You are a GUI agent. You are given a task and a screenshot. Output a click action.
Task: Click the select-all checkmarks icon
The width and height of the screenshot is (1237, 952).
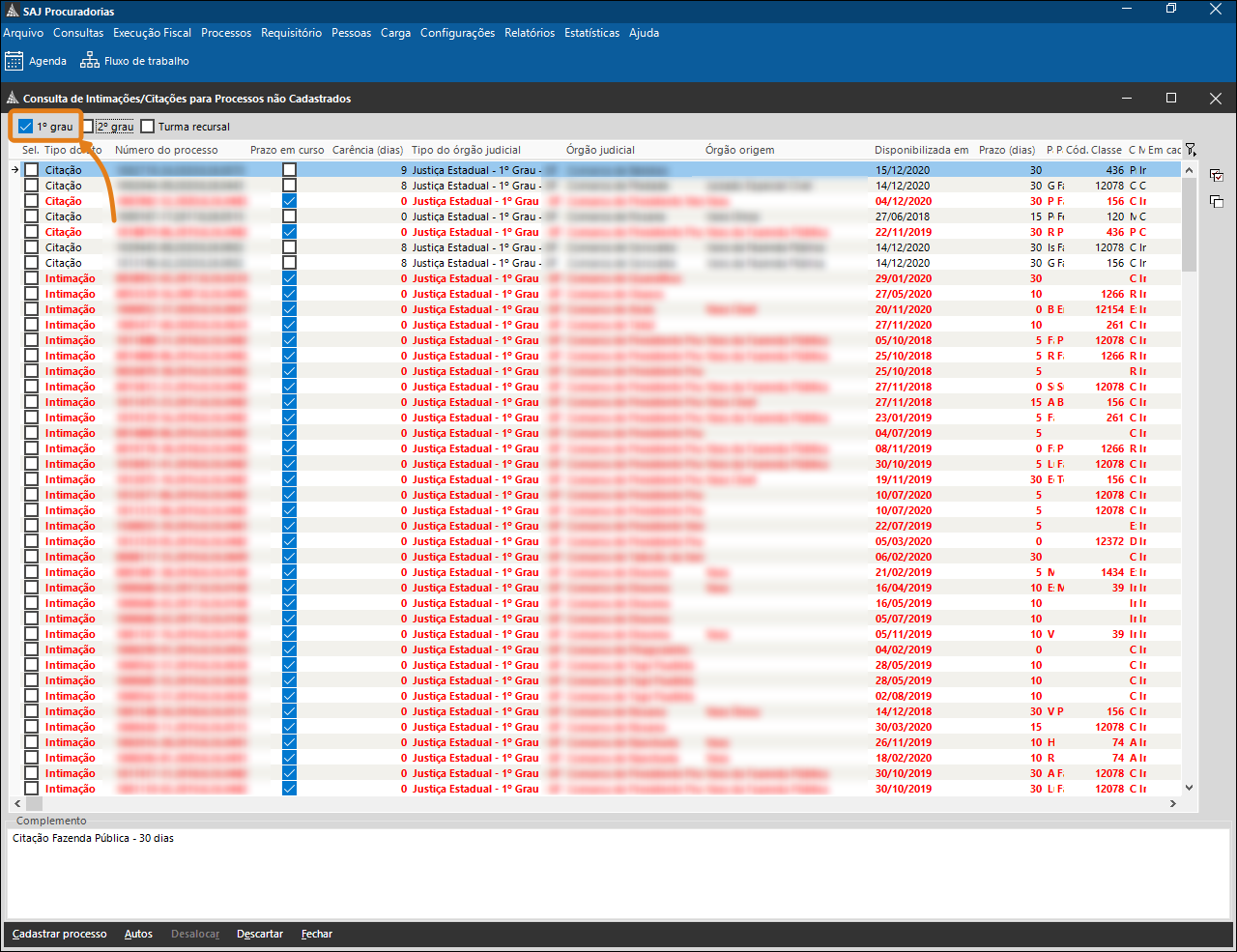pyautogui.click(x=1217, y=176)
